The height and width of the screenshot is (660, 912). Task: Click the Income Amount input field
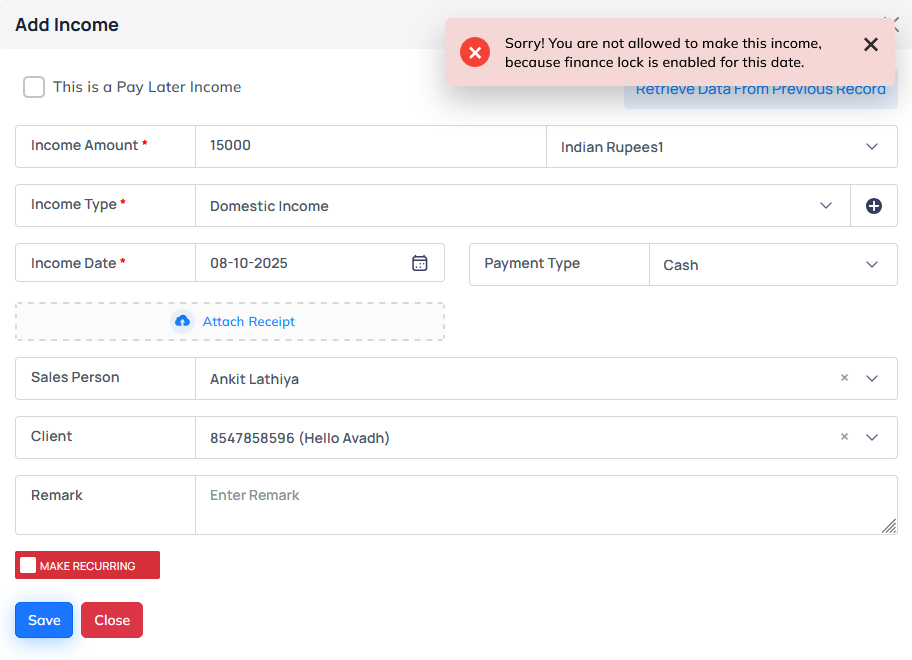(x=370, y=146)
